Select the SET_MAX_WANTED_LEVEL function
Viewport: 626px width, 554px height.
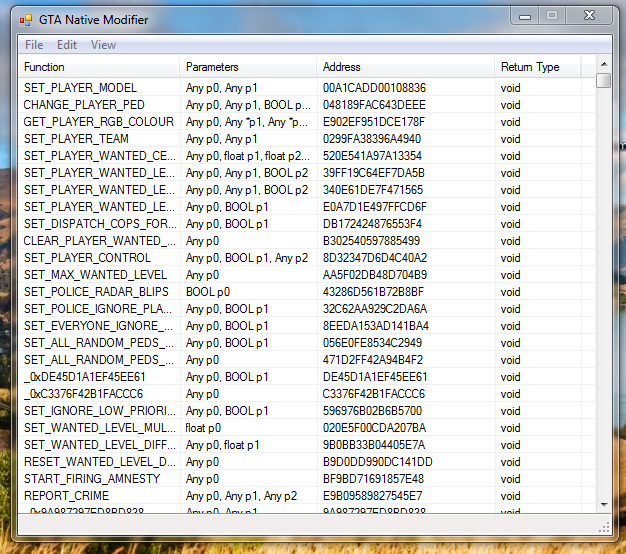pos(95,275)
